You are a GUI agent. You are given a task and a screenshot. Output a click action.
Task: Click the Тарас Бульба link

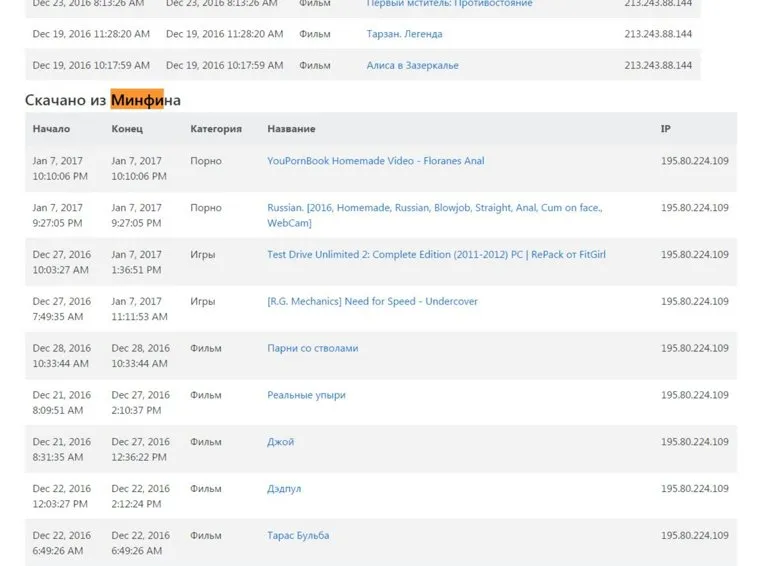point(298,536)
